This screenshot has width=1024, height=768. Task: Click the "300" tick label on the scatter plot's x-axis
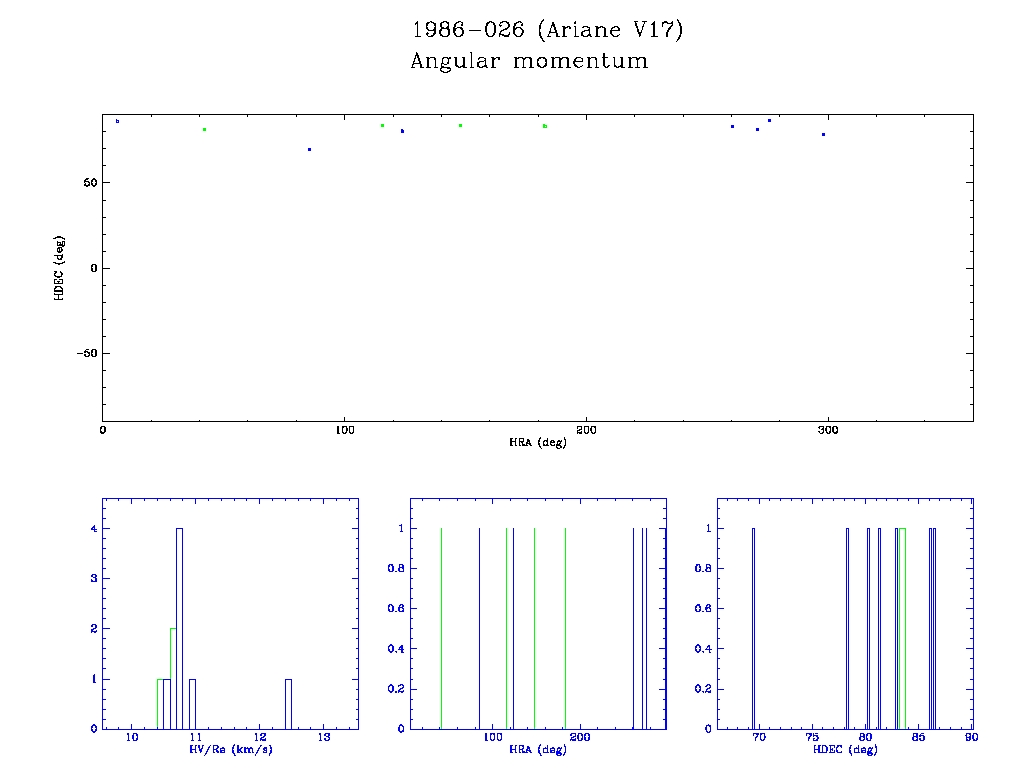[828, 430]
